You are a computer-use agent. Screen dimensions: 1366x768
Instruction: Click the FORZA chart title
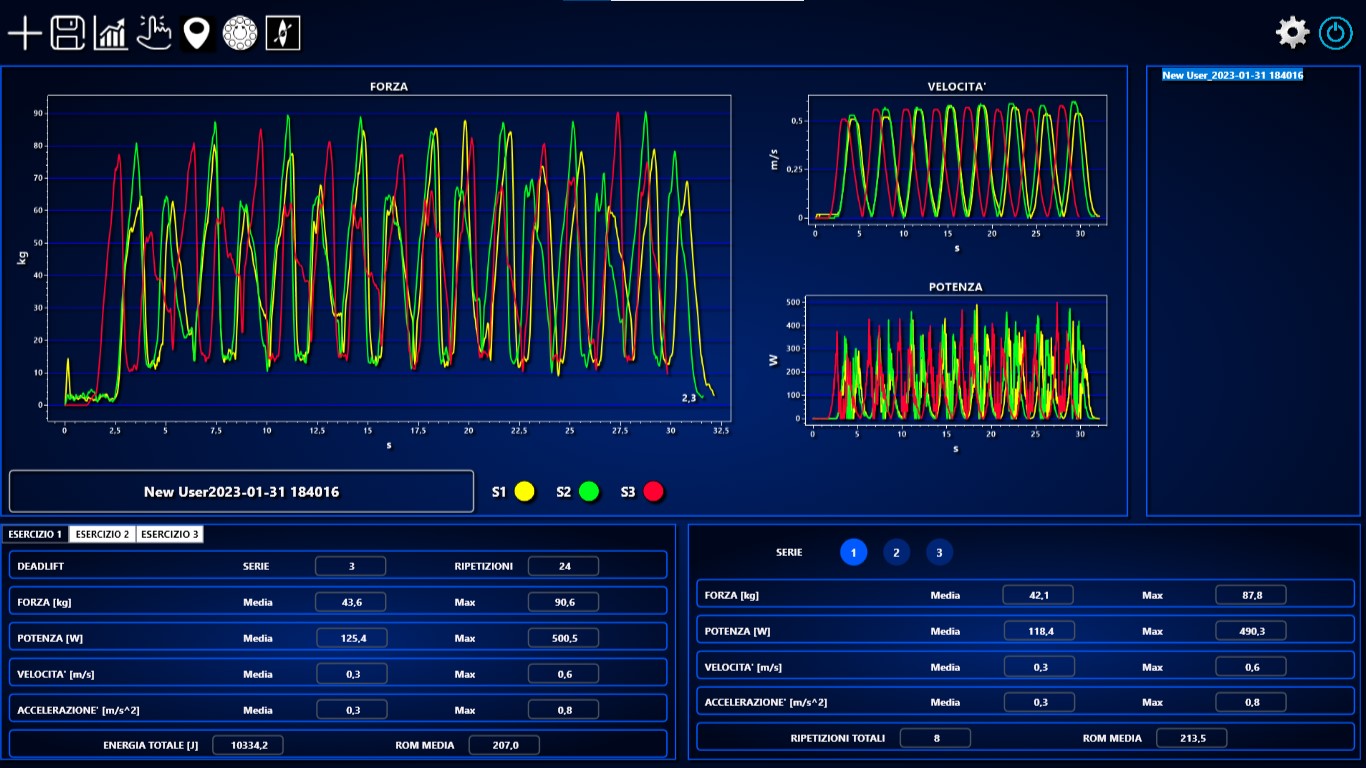389,87
